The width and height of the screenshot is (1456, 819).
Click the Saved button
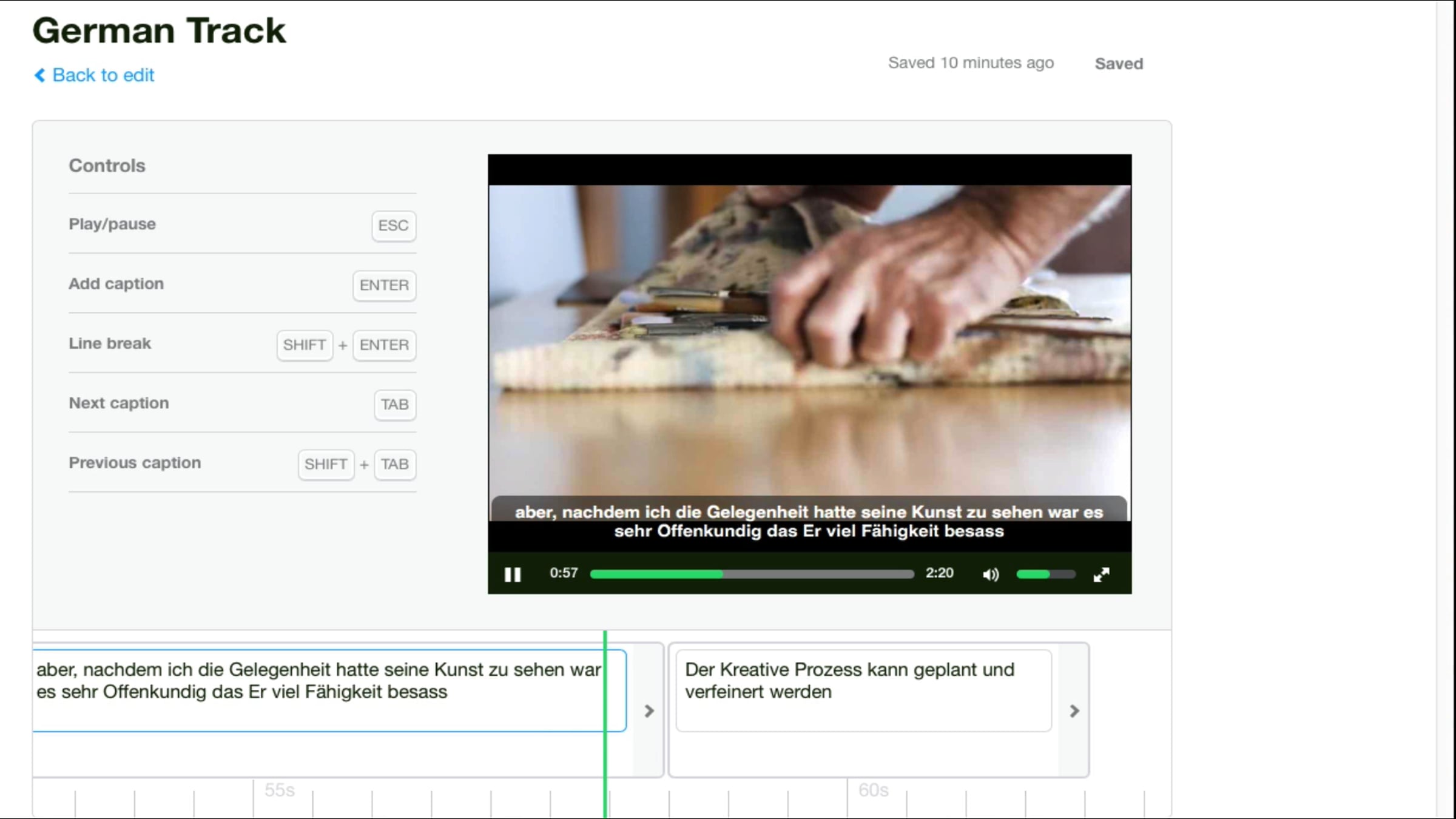pyautogui.click(x=1118, y=64)
